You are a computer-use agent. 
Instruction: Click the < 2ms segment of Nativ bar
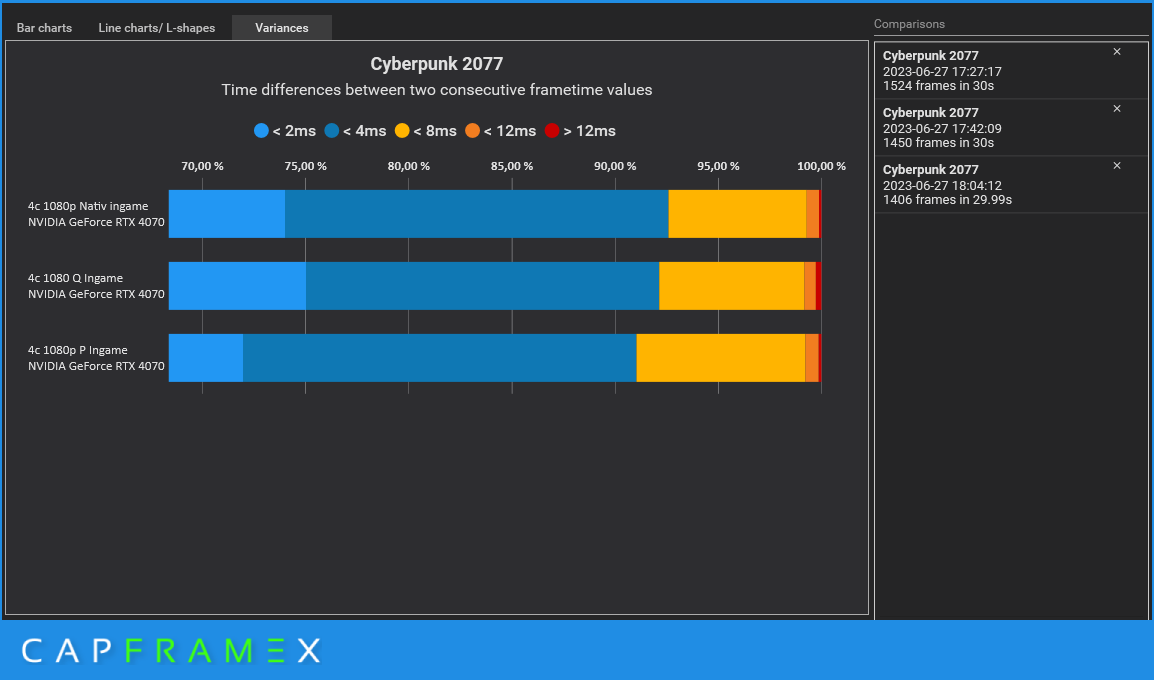coord(227,214)
